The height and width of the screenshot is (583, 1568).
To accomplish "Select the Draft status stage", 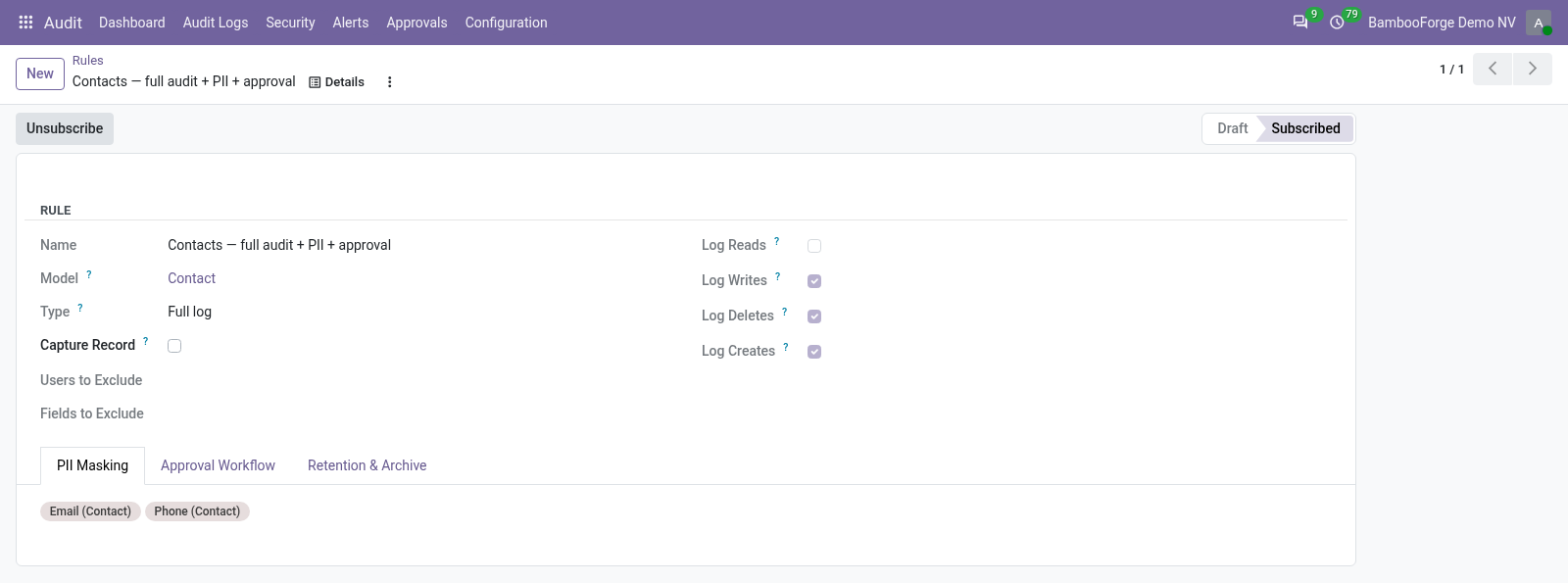I will 1231,128.
